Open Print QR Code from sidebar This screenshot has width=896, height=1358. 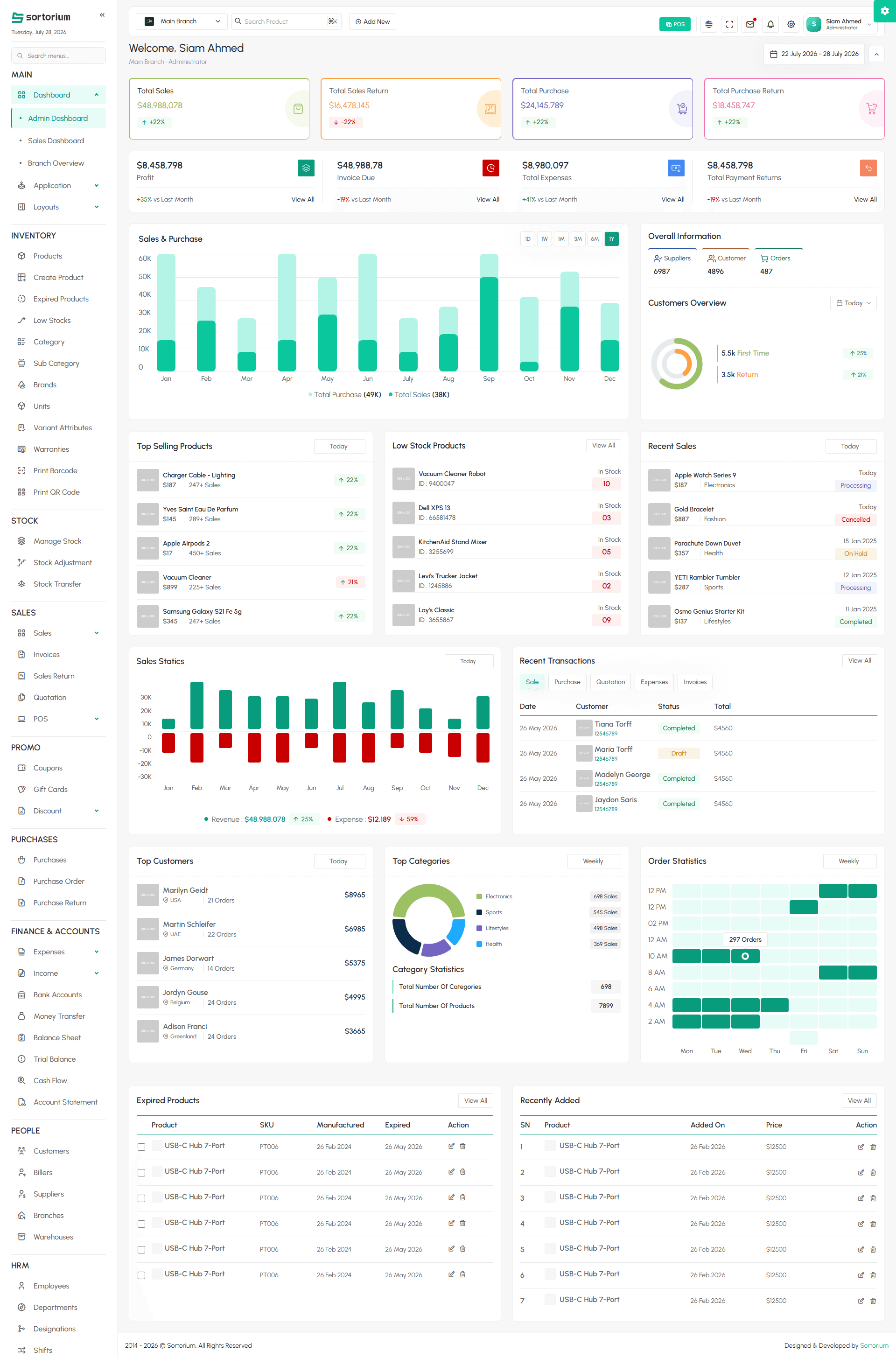tap(58, 492)
